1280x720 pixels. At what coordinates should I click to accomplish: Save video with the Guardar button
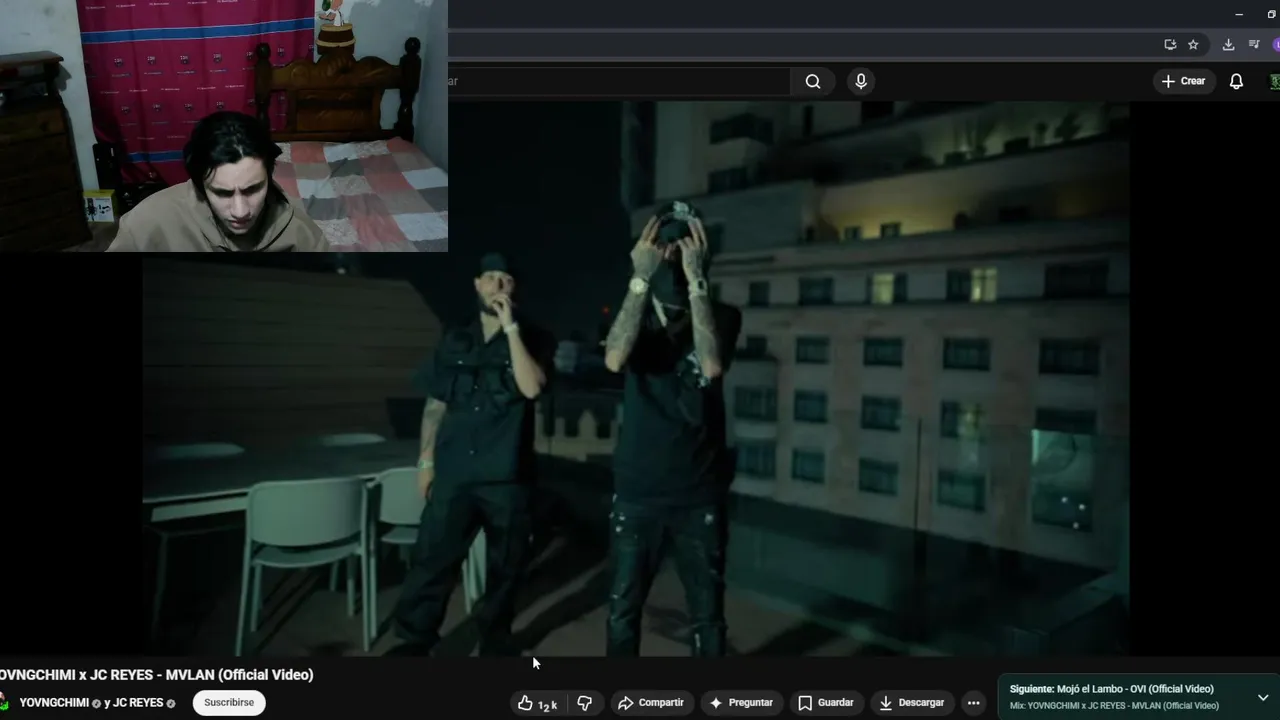pyautogui.click(x=826, y=703)
